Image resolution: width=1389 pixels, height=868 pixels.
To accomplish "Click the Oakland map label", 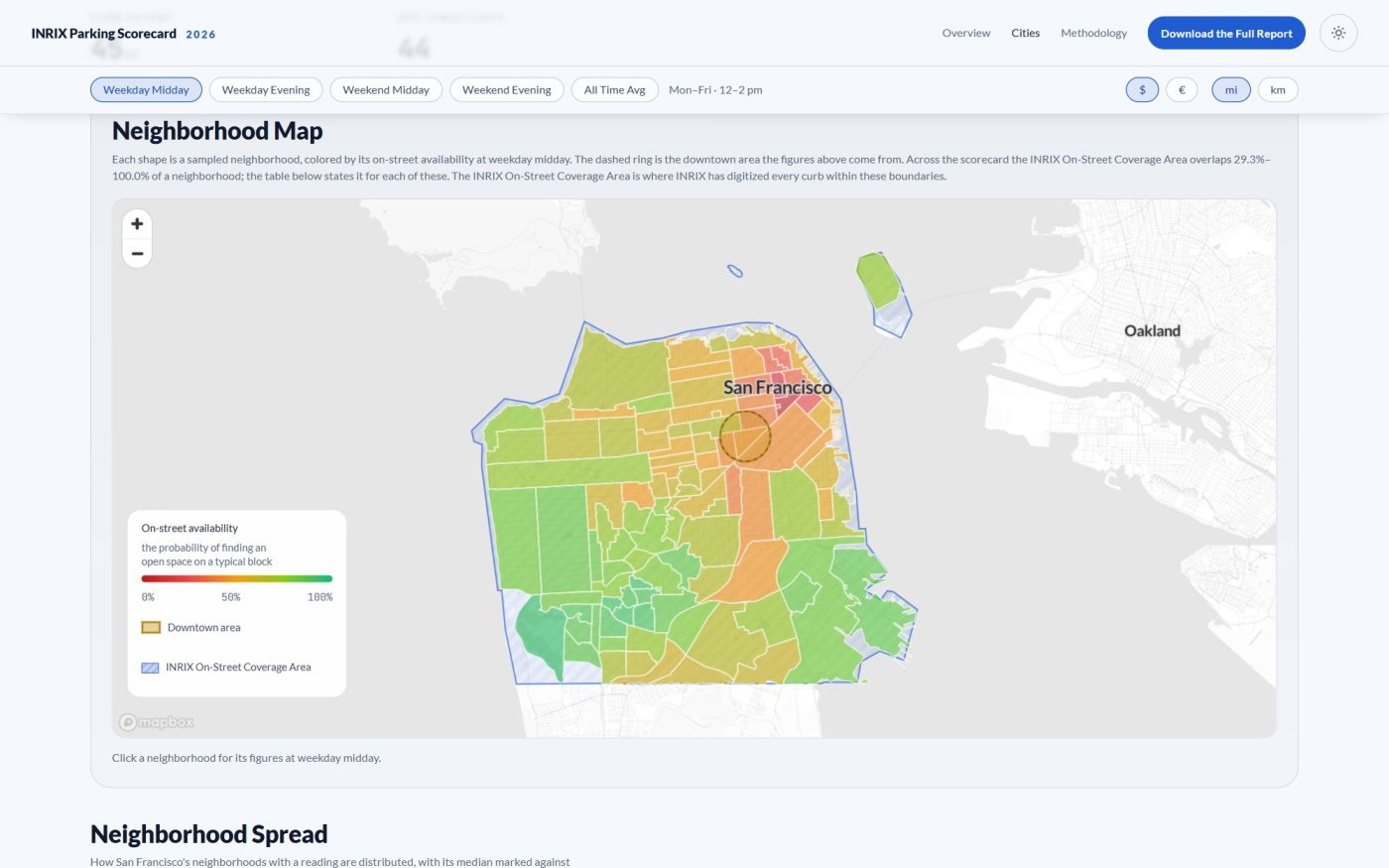I will (1152, 330).
